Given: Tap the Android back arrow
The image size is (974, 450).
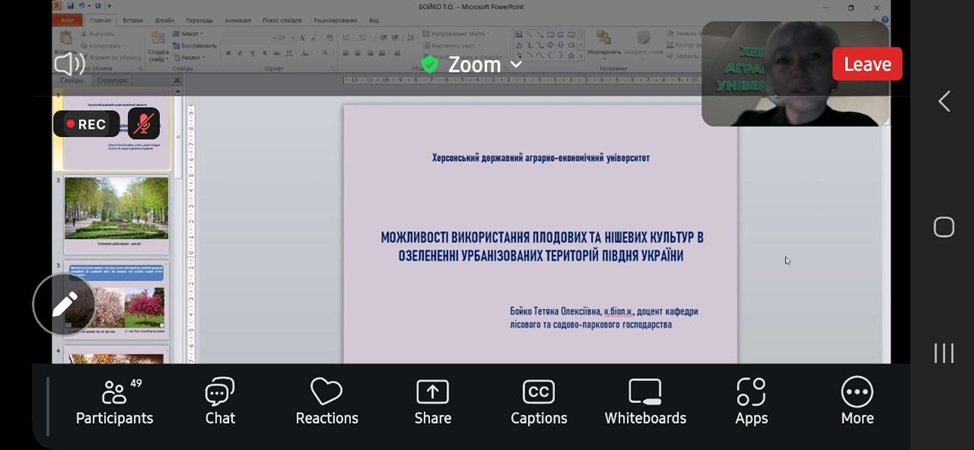Looking at the screenshot, I should [x=944, y=101].
